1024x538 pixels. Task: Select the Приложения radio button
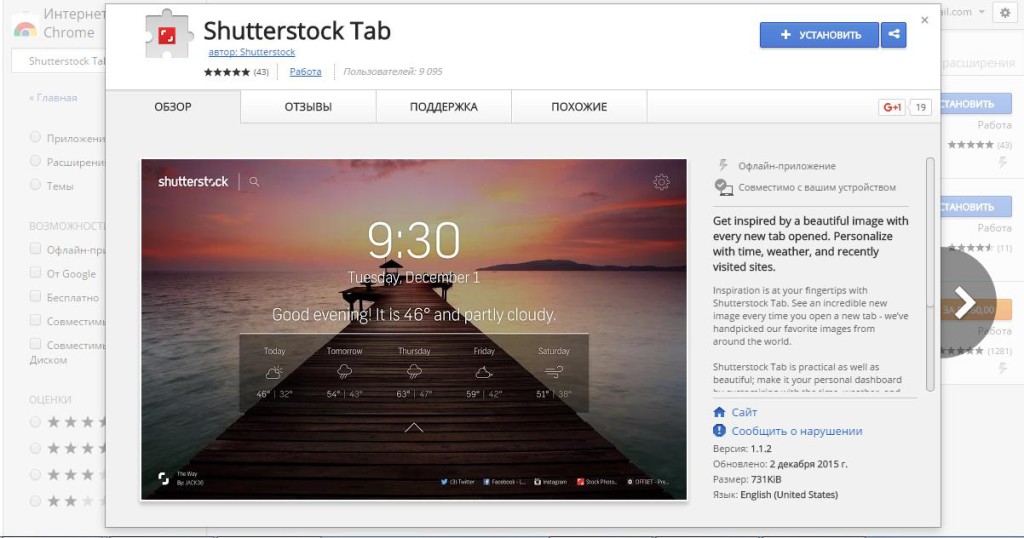tap(35, 137)
